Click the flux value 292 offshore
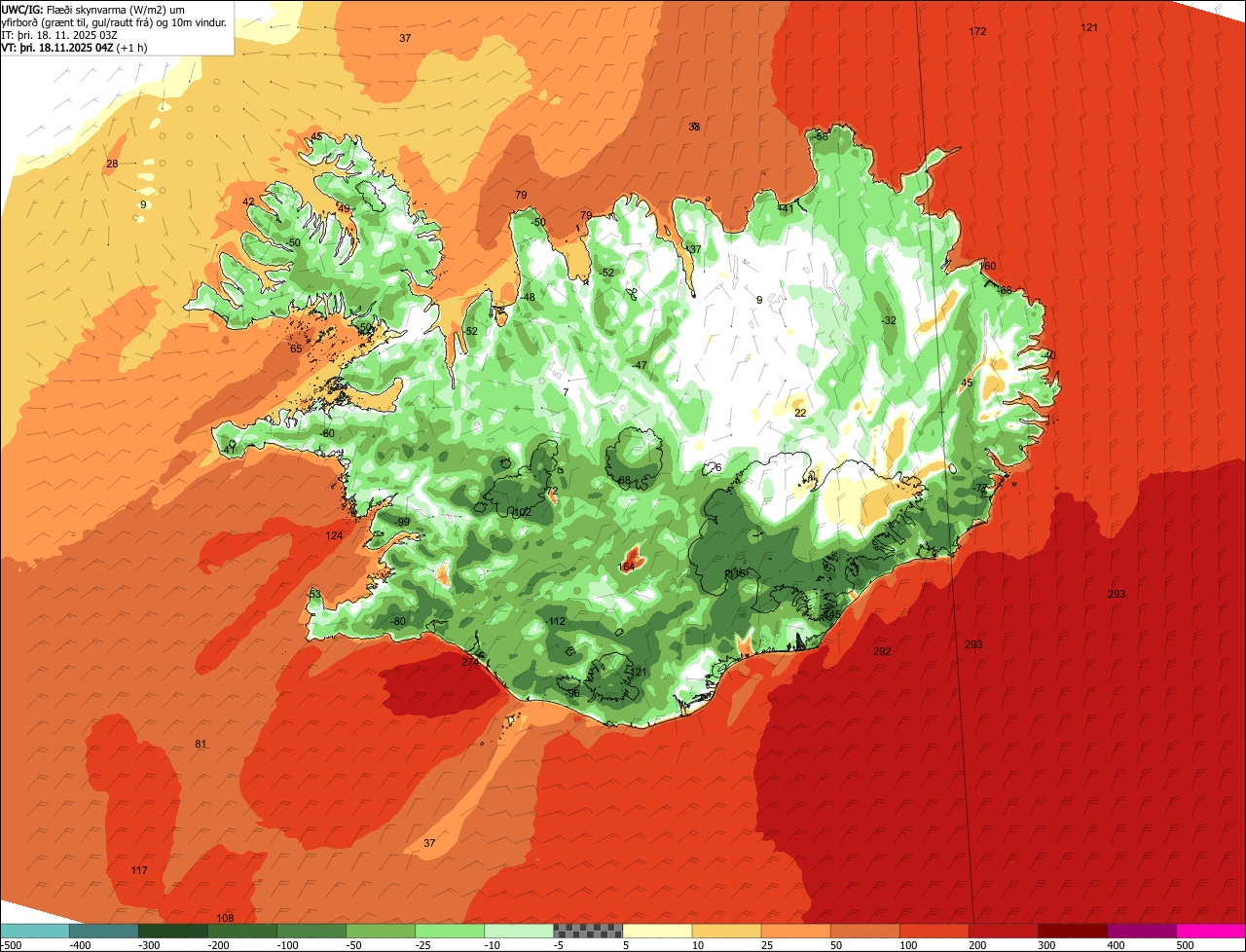The width and height of the screenshot is (1246, 952). pyautogui.click(x=882, y=651)
